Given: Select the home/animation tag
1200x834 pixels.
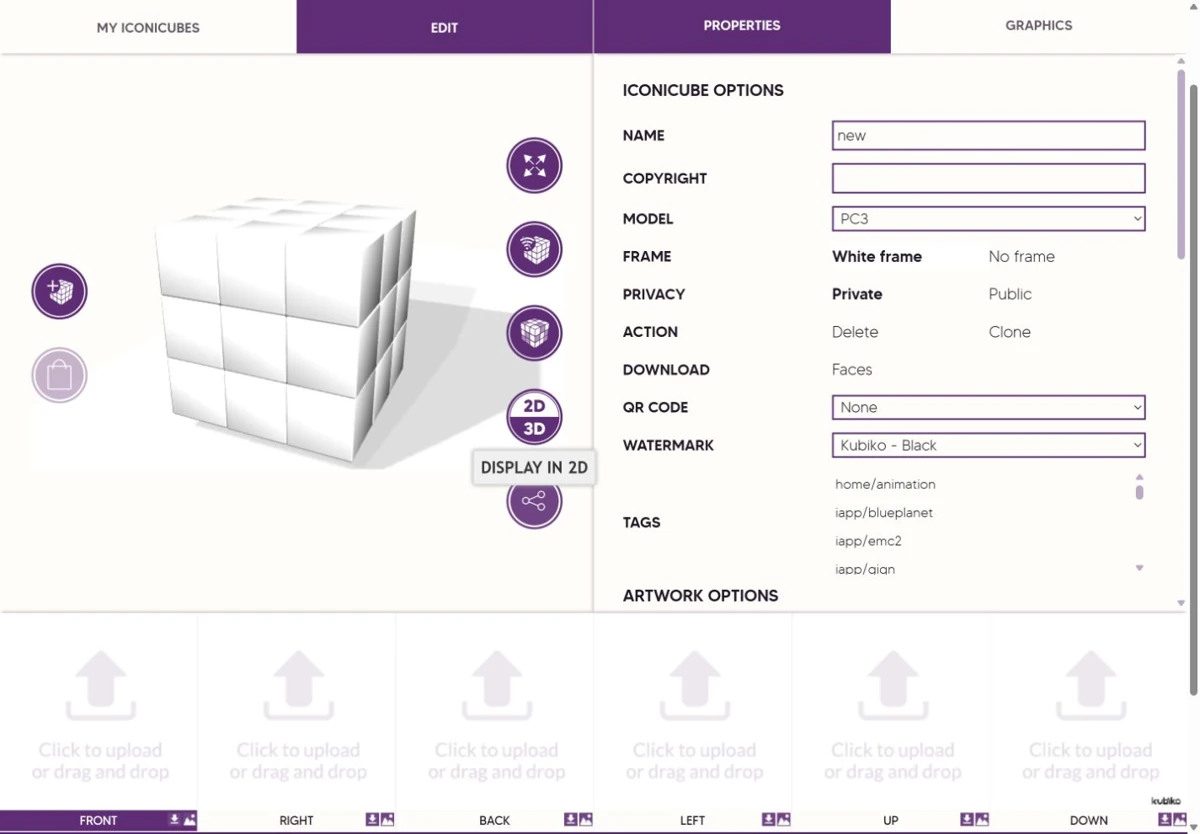Looking at the screenshot, I should pyautogui.click(x=885, y=484).
